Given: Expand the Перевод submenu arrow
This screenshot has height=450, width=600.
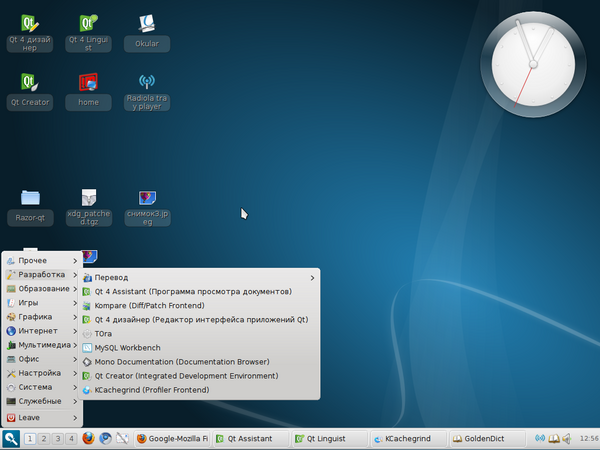Looking at the screenshot, I should [312, 278].
